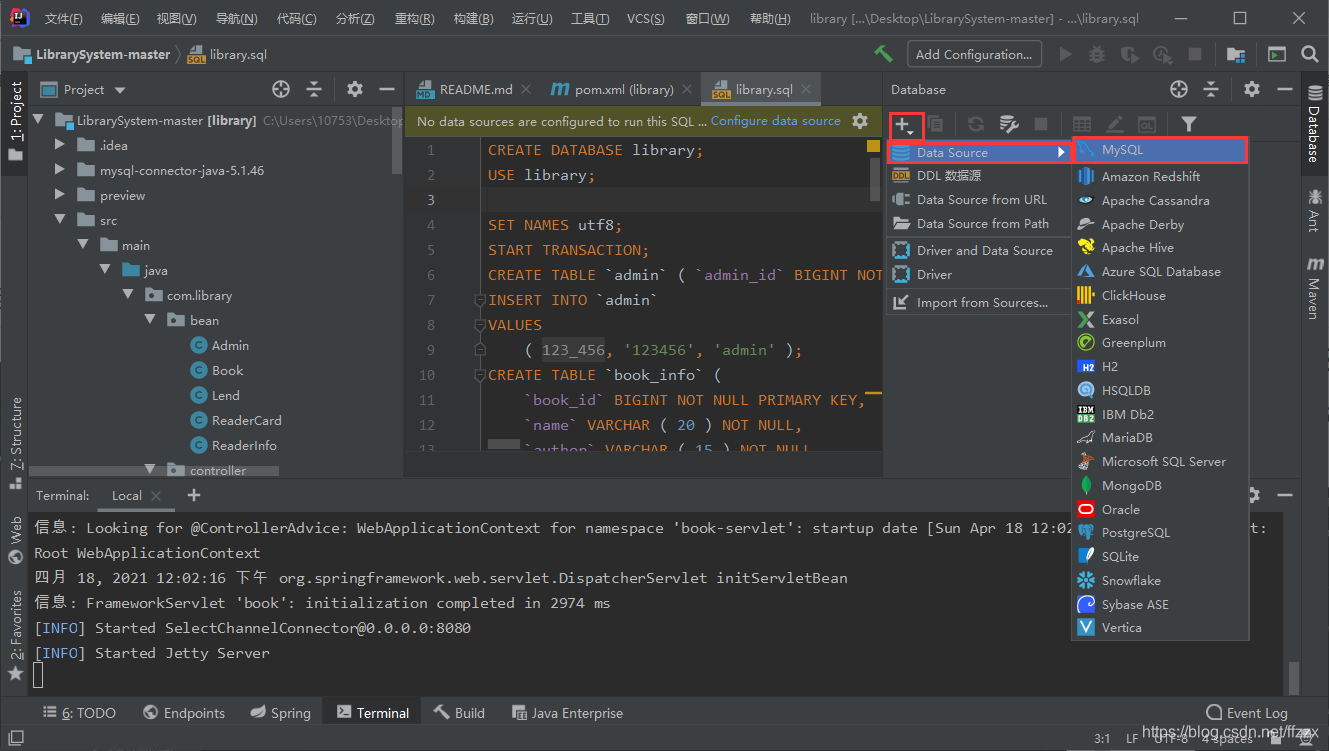Collapse the src folder

point(61,220)
